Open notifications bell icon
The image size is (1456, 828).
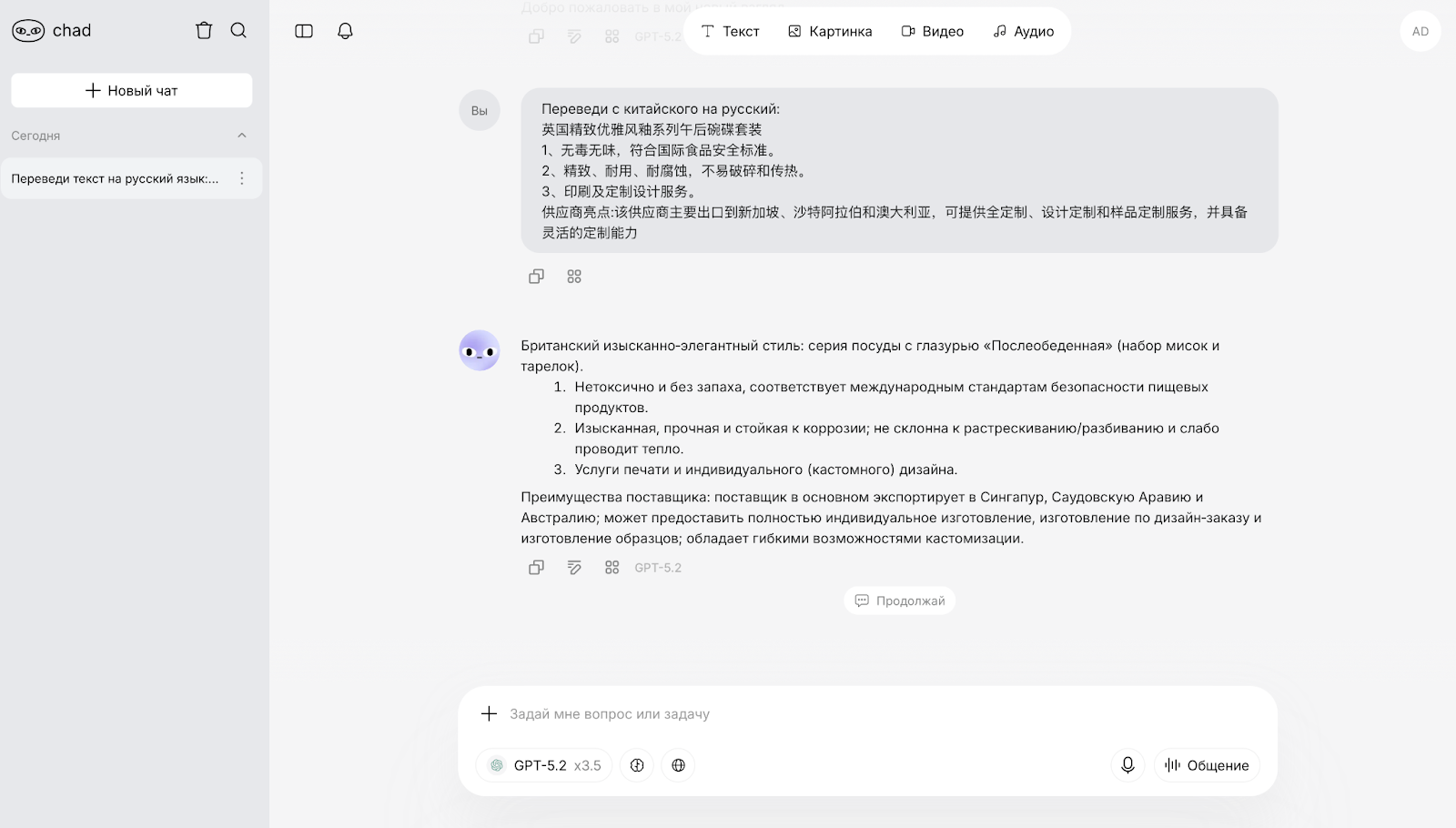pyautogui.click(x=345, y=31)
